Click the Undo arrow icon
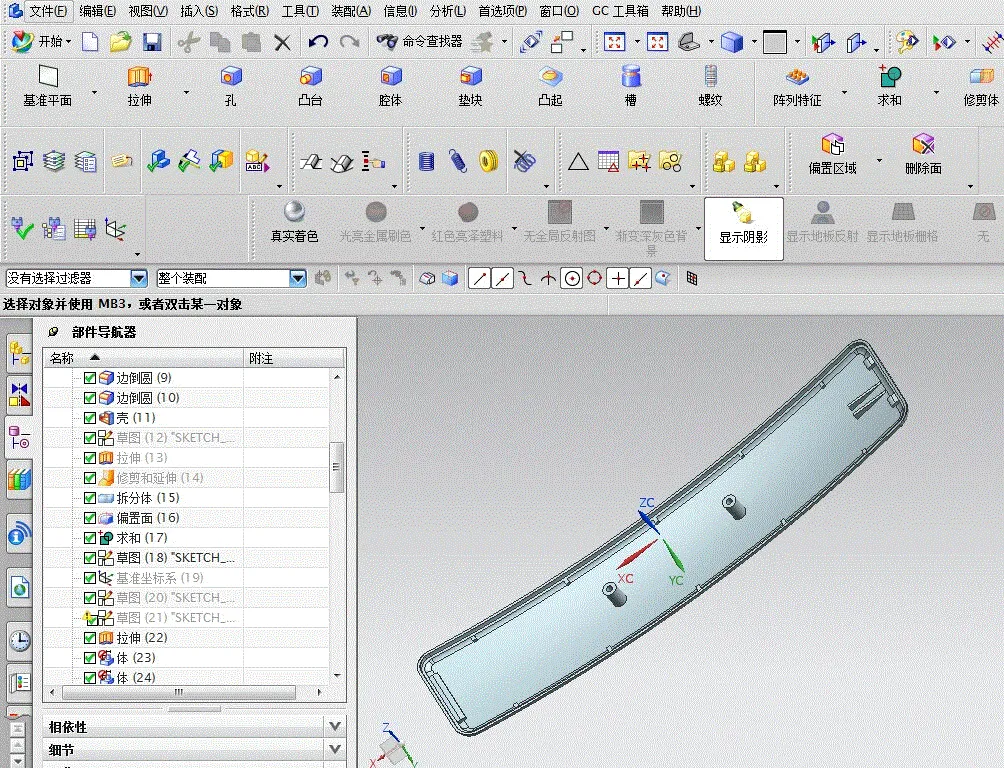Screen dimensions: 1004x768 (x=318, y=43)
